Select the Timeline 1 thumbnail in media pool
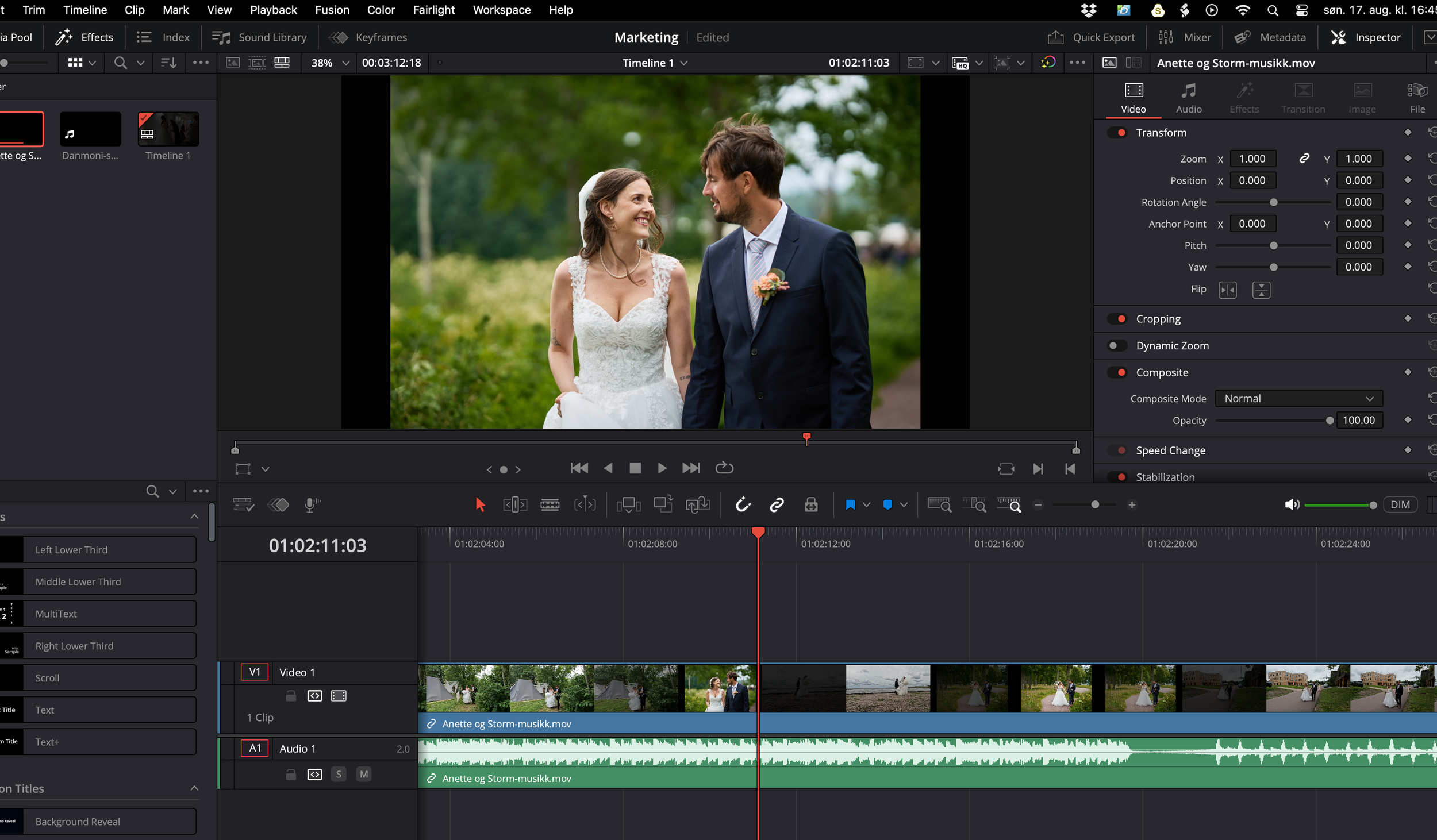The width and height of the screenshot is (1437, 840). point(168,130)
